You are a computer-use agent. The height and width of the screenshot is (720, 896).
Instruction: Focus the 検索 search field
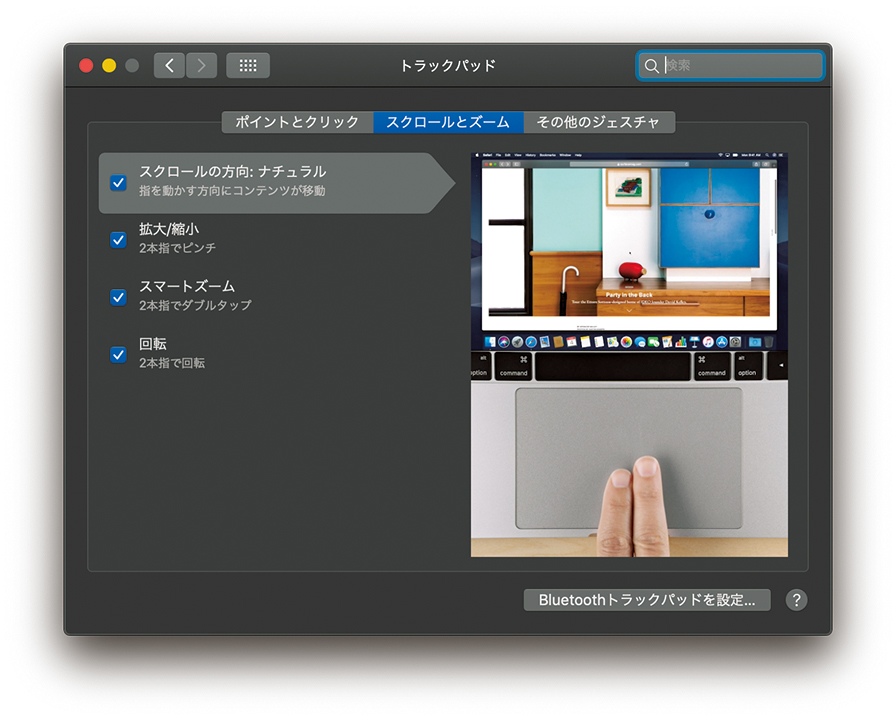click(x=740, y=66)
